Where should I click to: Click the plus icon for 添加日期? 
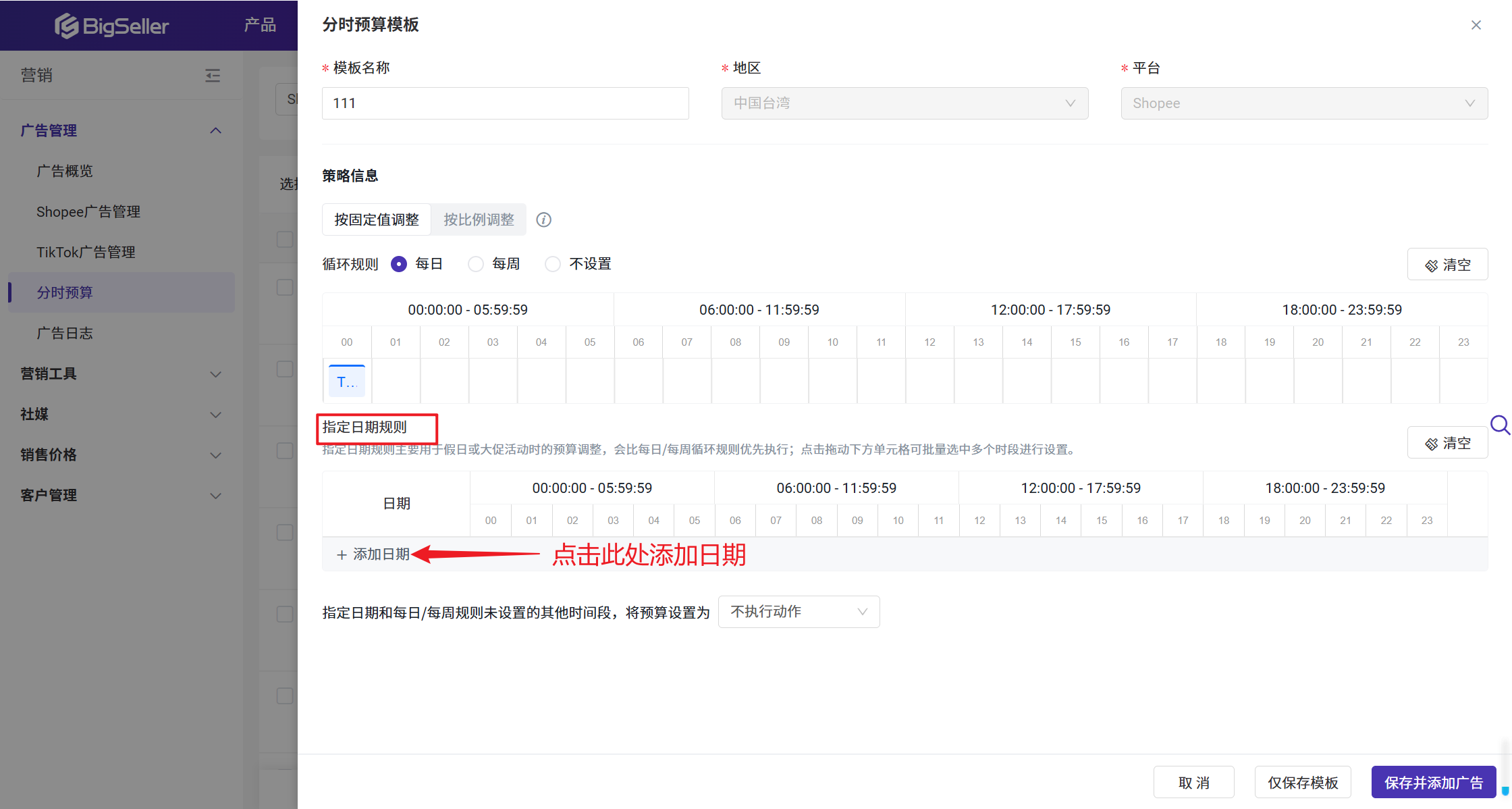coord(342,554)
